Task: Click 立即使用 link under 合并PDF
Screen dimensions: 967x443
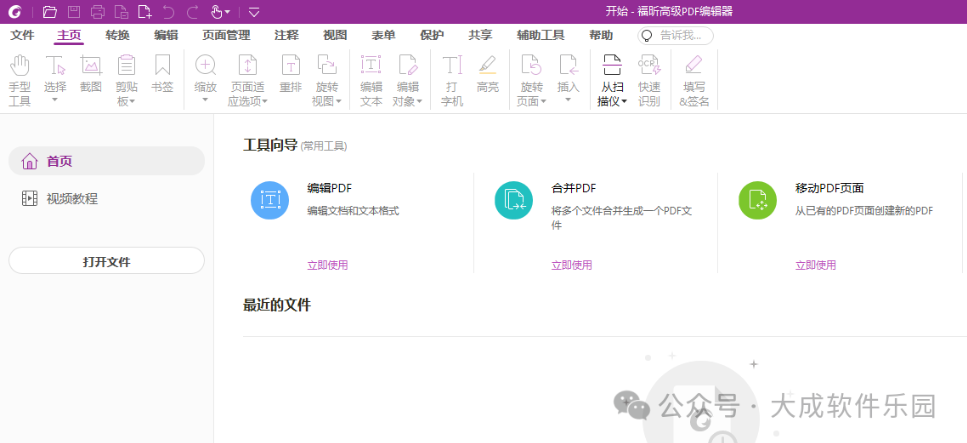Action: [x=571, y=265]
